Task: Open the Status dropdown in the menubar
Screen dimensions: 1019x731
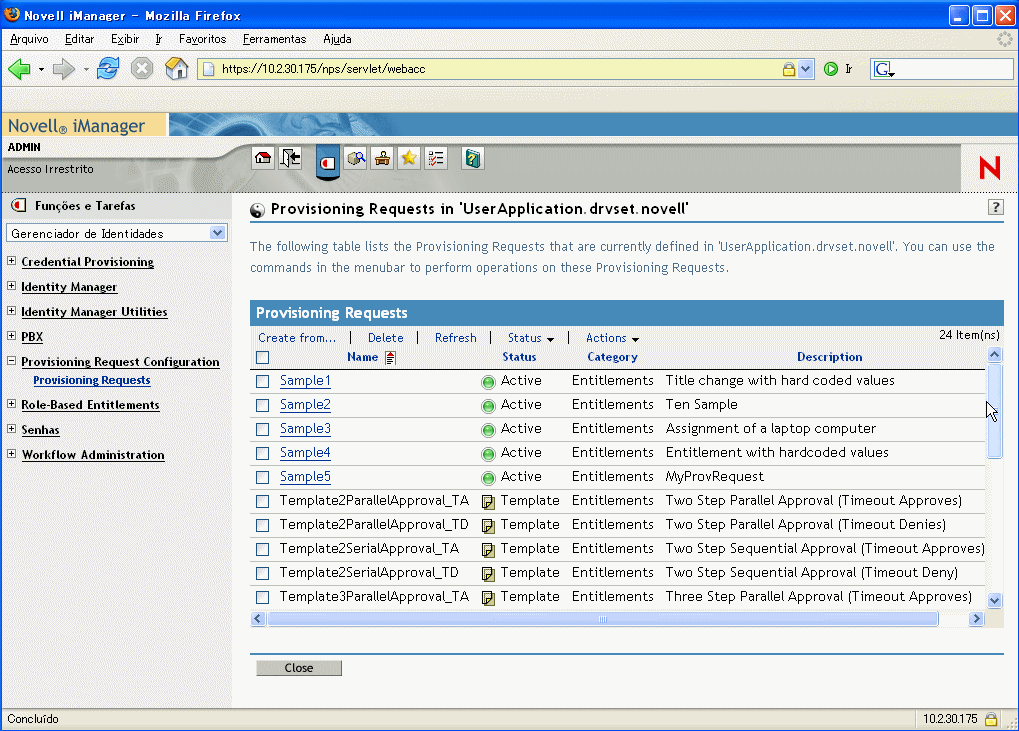Action: click(x=530, y=337)
